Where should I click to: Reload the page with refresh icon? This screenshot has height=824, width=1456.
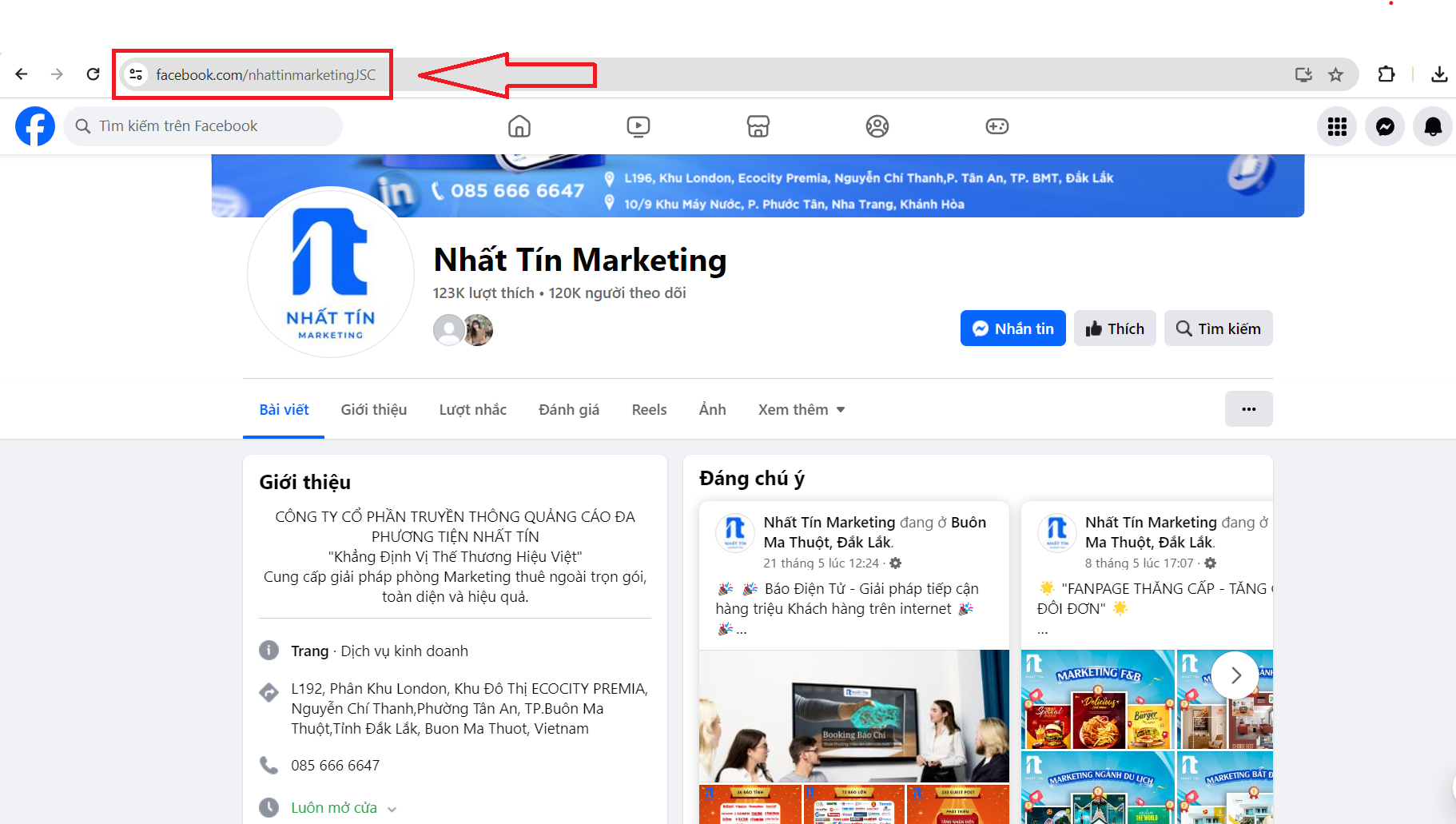coord(93,74)
